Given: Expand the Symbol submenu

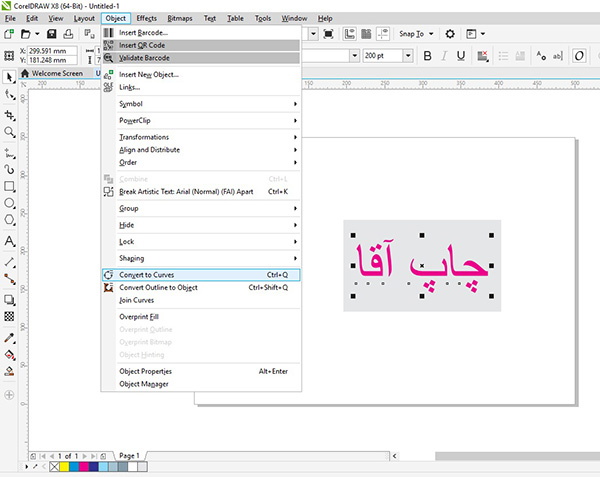Looking at the screenshot, I should (x=208, y=104).
